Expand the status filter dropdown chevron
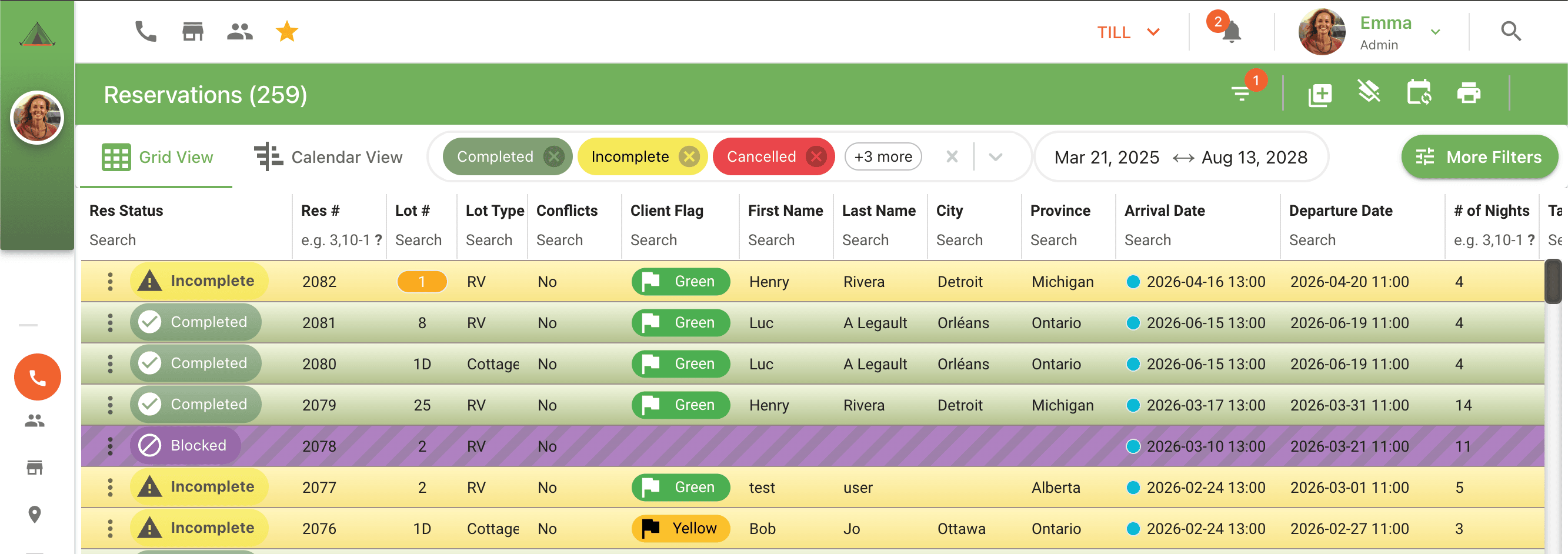Image resolution: width=1568 pixels, height=554 pixels. 995,157
